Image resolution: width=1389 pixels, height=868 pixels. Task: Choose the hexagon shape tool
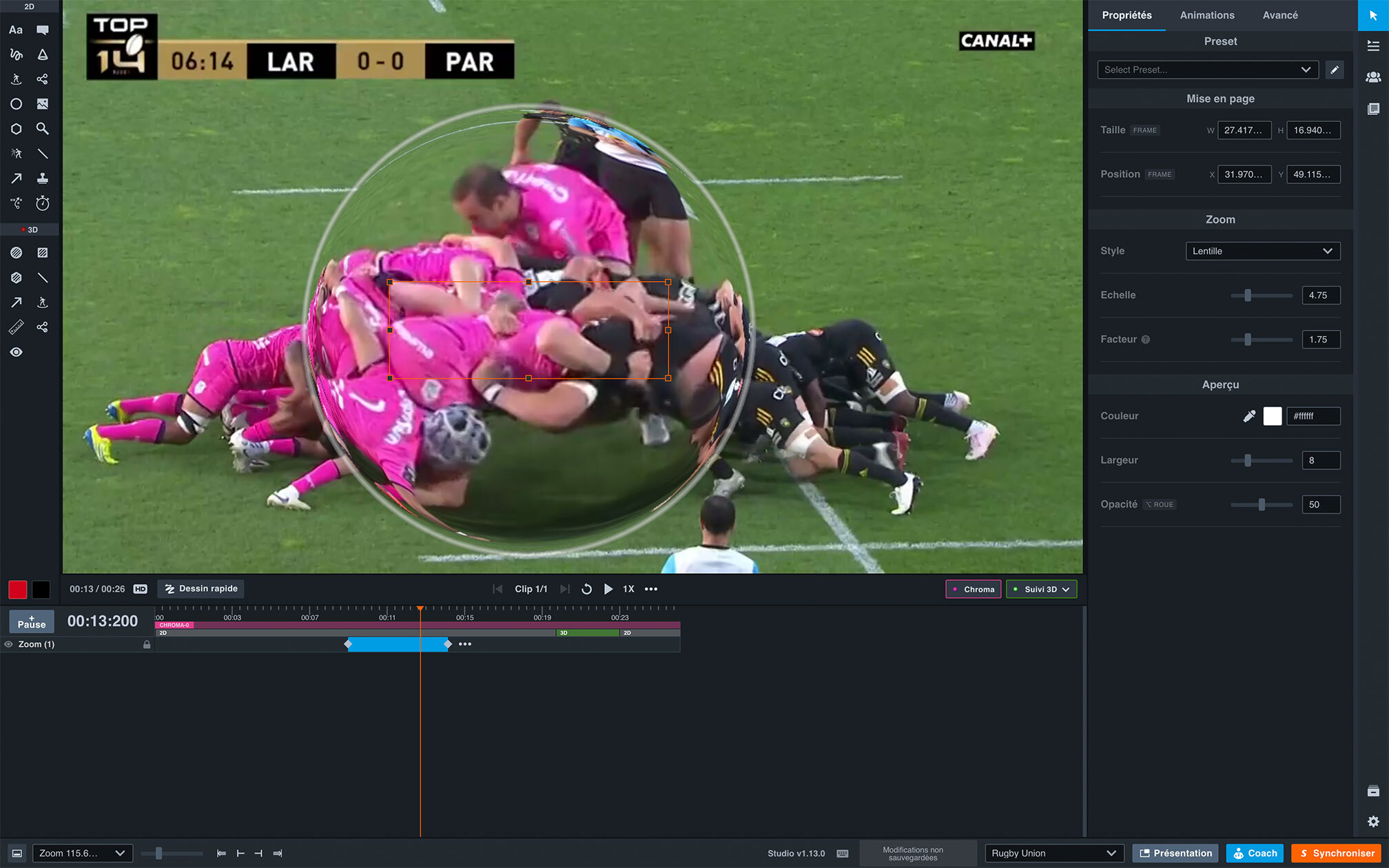(x=16, y=129)
